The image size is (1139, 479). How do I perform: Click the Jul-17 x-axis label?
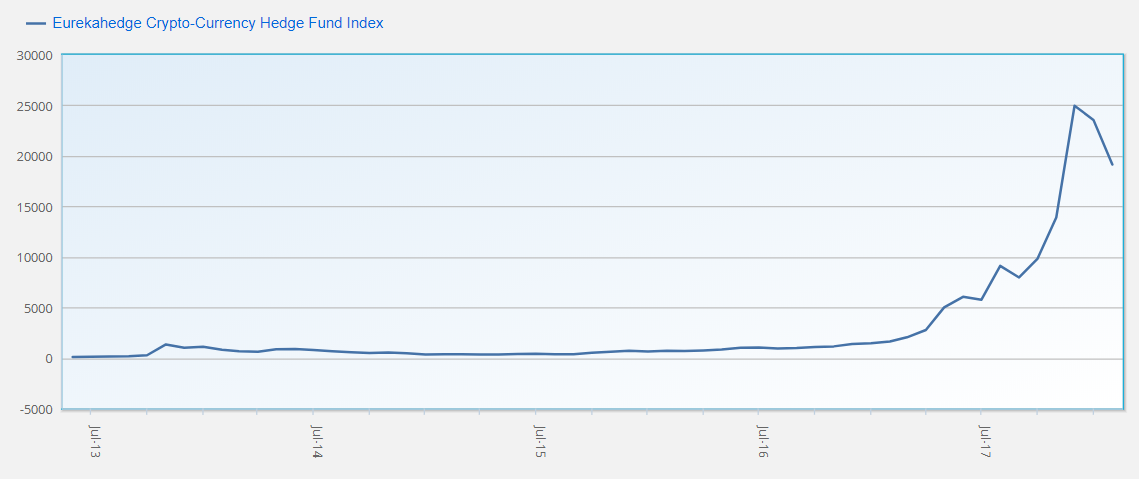tap(985, 441)
